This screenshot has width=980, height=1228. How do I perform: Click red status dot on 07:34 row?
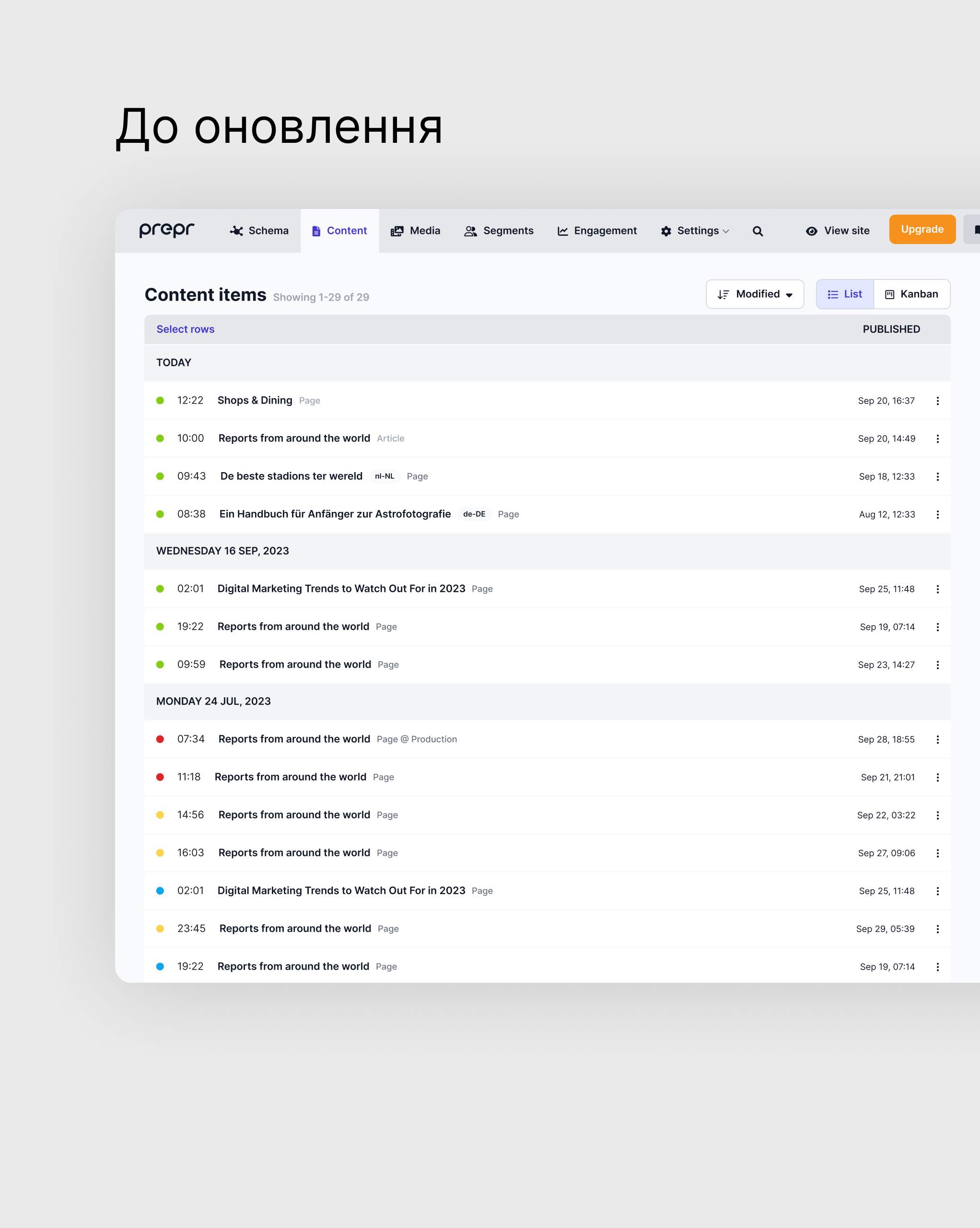160,739
